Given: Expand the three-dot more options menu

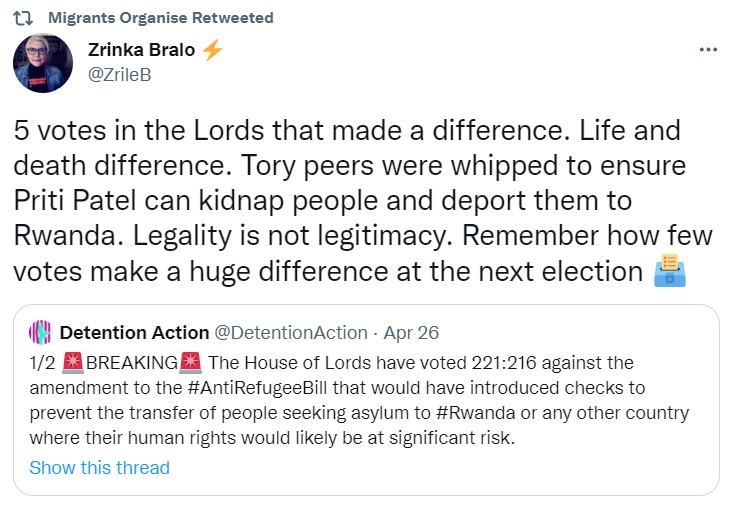Looking at the screenshot, I should [x=708, y=50].
